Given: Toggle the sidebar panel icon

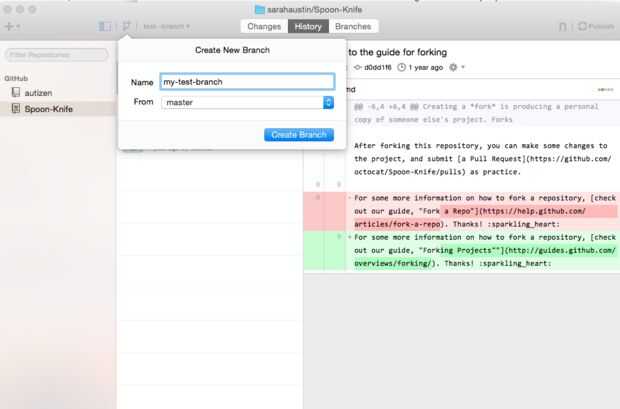Looking at the screenshot, I should click(x=105, y=27).
